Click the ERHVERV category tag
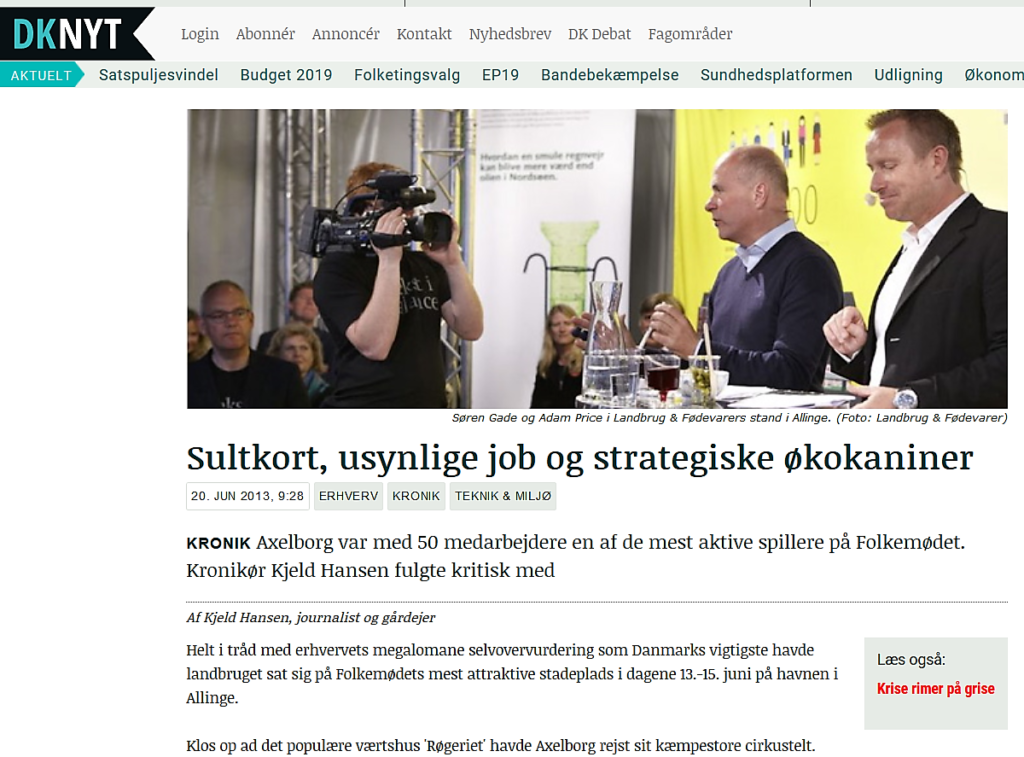This screenshot has height=757, width=1024. click(349, 496)
